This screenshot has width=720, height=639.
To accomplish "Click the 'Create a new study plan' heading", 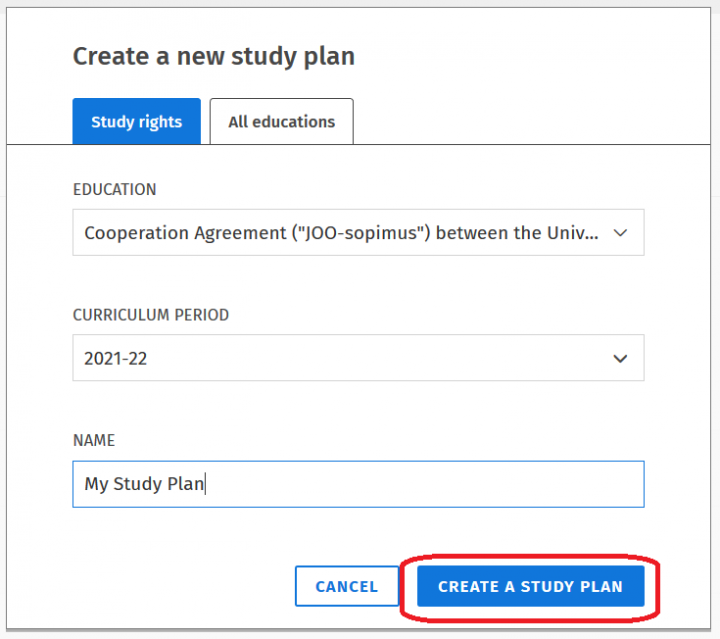I will (x=214, y=57).
